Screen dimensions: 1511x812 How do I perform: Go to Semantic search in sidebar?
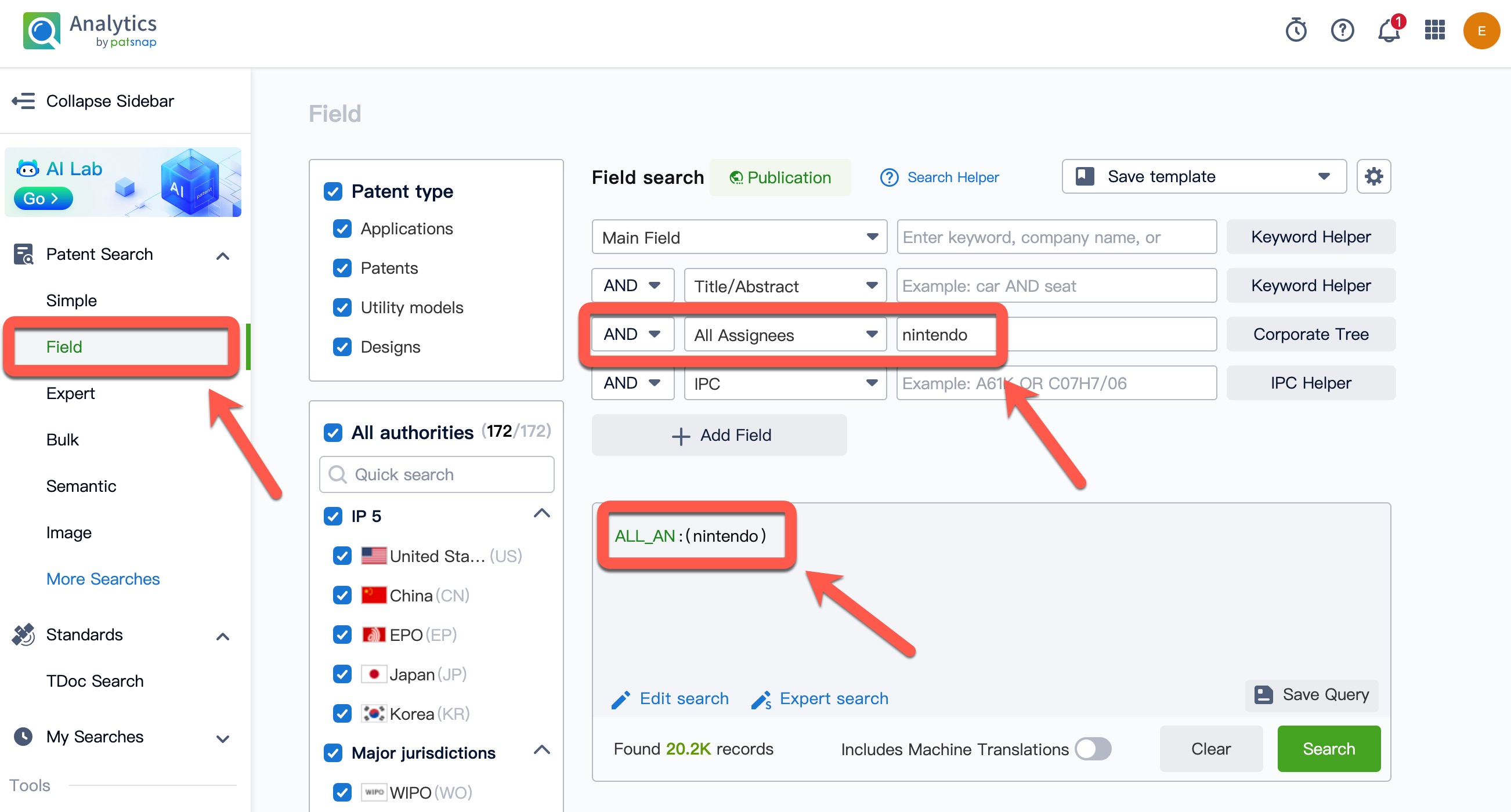coord(81,486)
